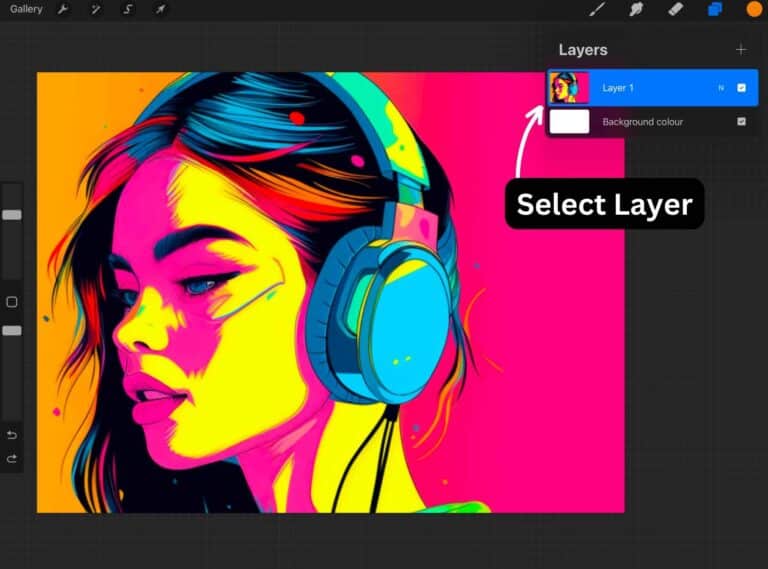The height and width of the screenshot is (569, 768).
Task: Hide Layer 1 using its checkbox
Action: (x=741, y=88)
